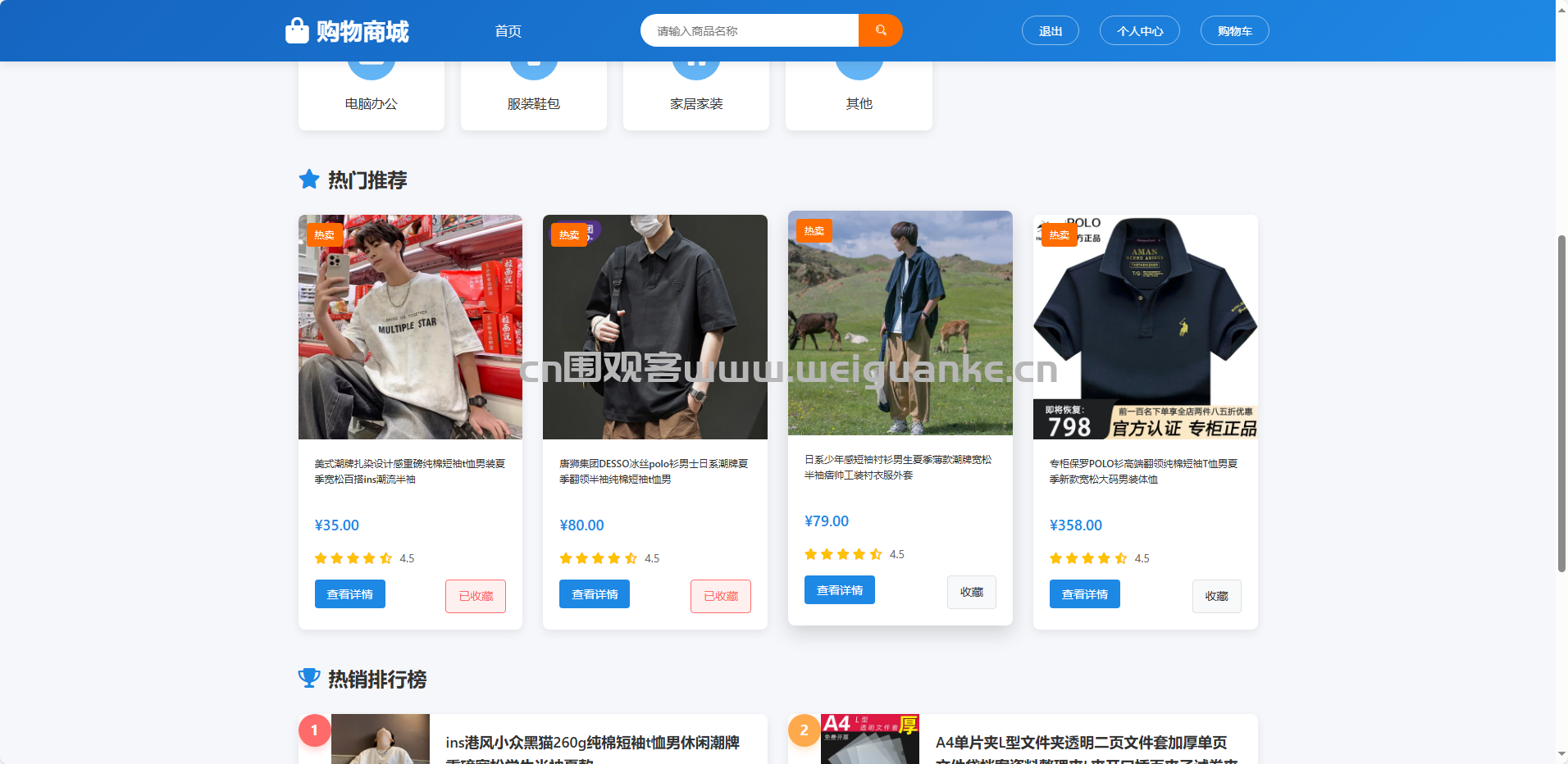1568x764 pixels.
Task: Click the title 唐狮集团DESSO冰丝polo衫
Action: point(654,471)
